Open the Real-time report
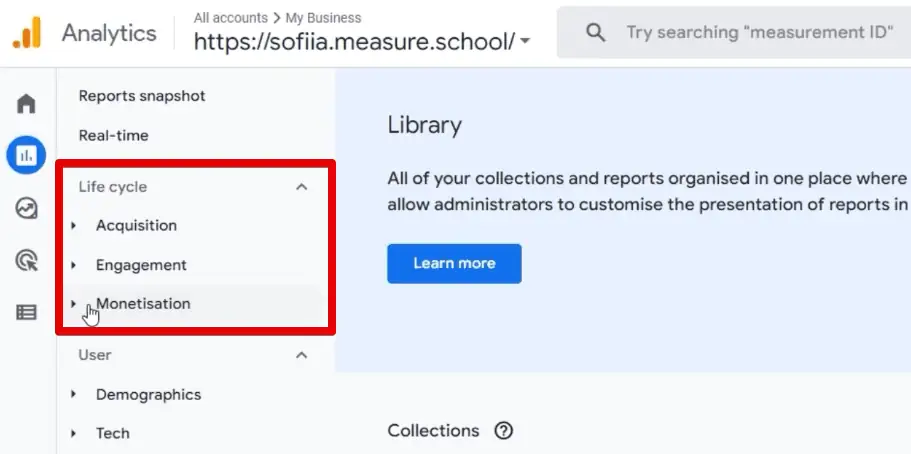This screenshot has width=911, height=454. (113, 136)
